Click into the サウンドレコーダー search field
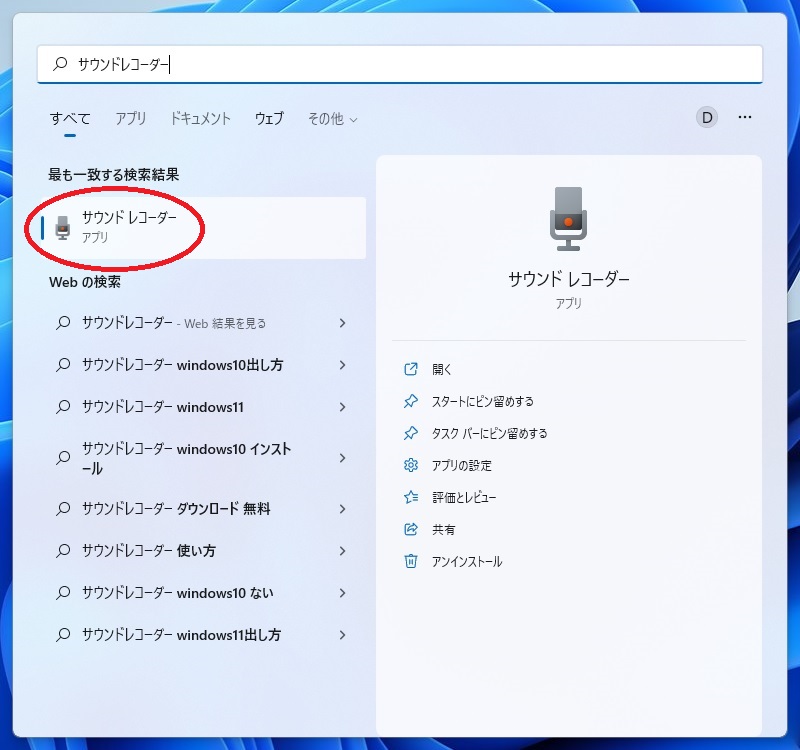800x750 pixels. 399,64
